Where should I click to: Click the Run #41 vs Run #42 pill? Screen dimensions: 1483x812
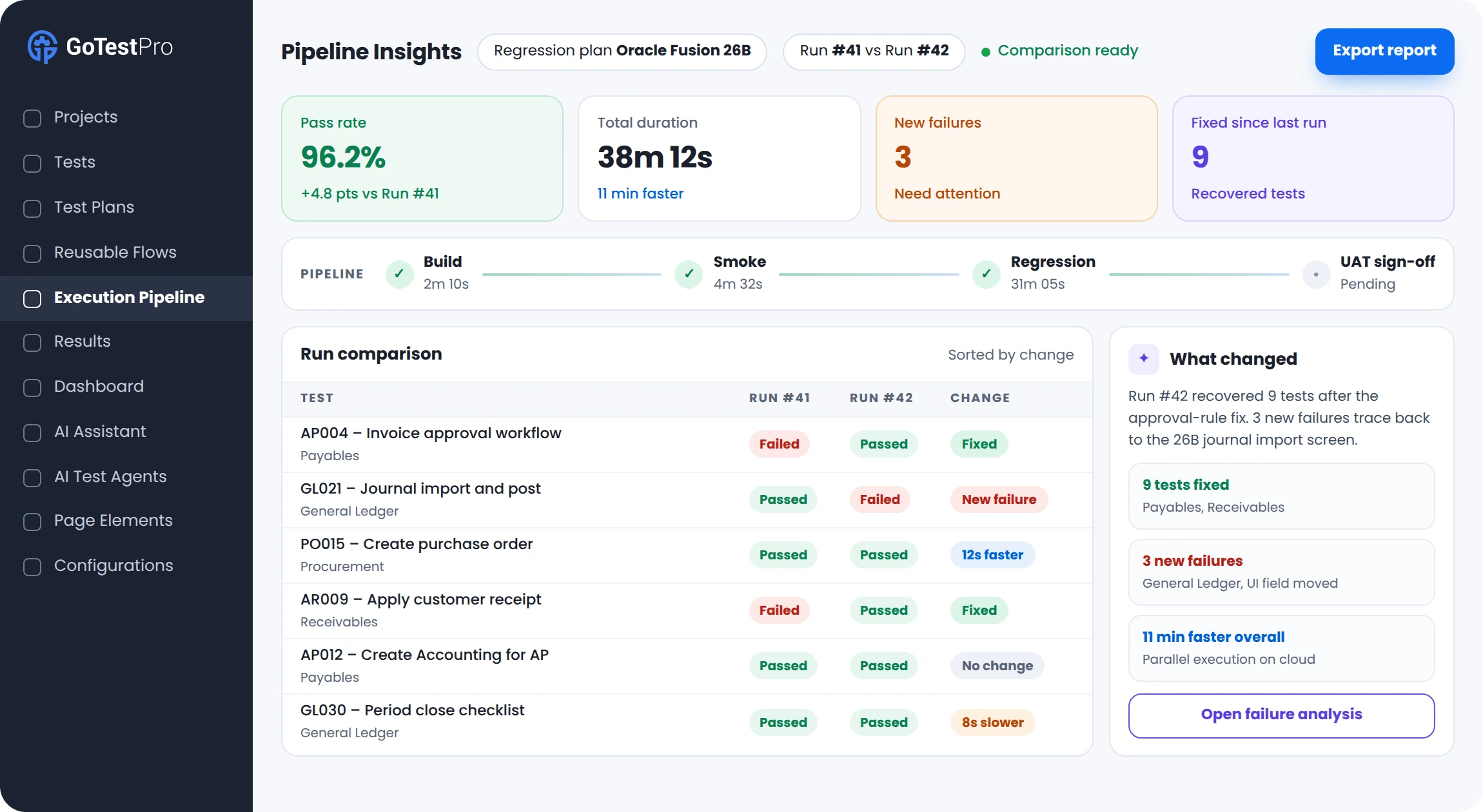pos(874,52)
